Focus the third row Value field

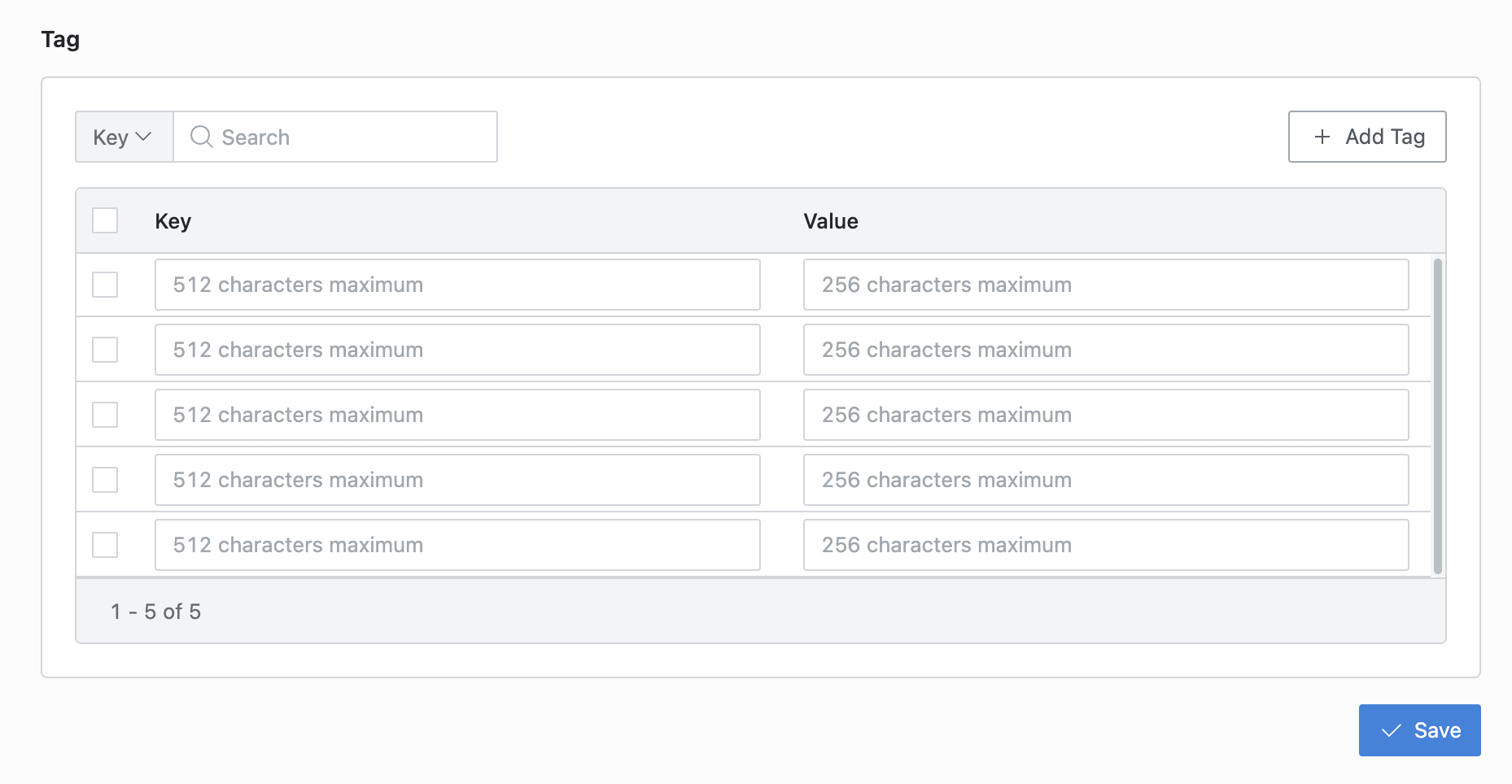pyautogui.click(x=1106, y=415)
